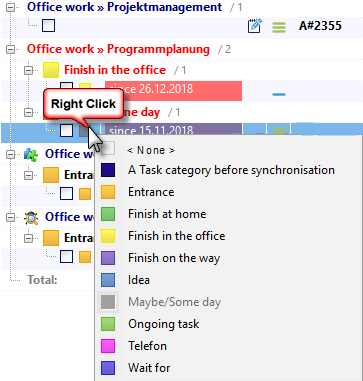This screenshot has height=381, width=363.
Task: Check the task box under the last Entrance group
Action: click(x=66, y=256)
